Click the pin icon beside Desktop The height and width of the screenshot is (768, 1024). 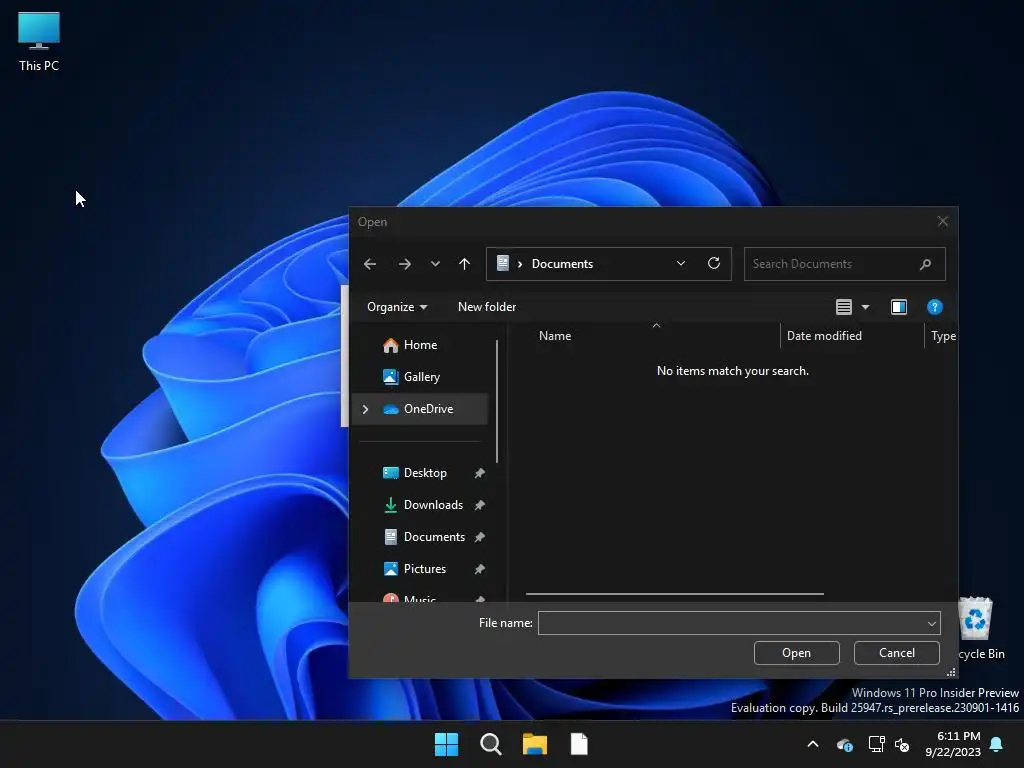tap(479, 473)
